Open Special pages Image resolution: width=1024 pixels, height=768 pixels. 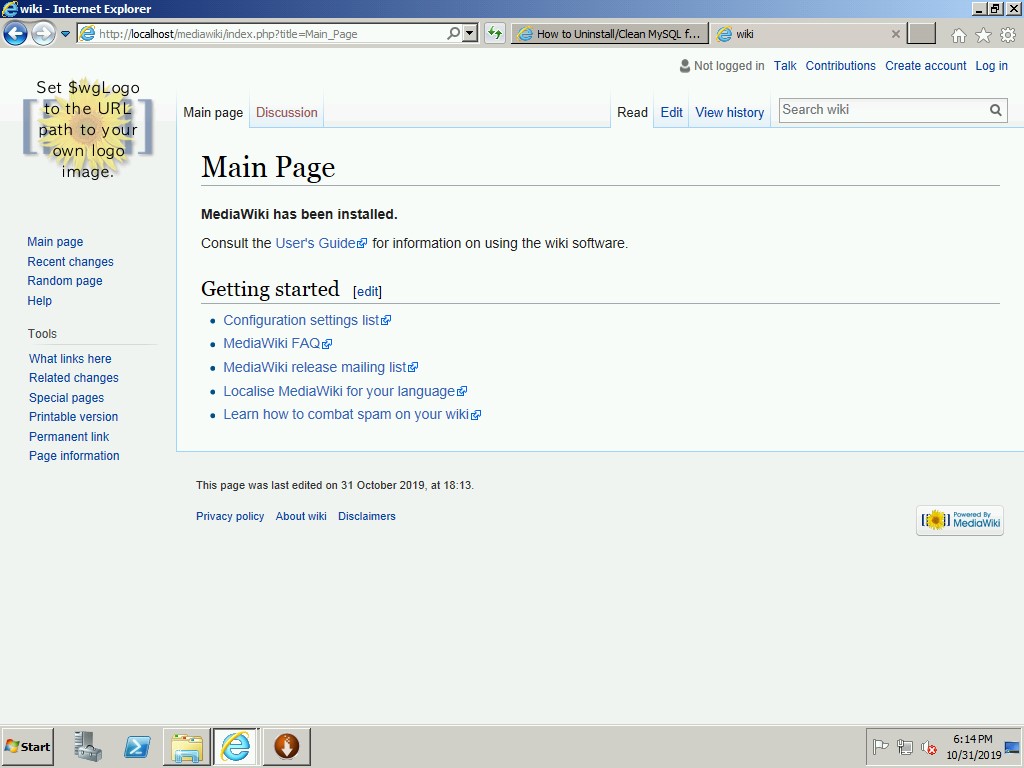[66, 397]
